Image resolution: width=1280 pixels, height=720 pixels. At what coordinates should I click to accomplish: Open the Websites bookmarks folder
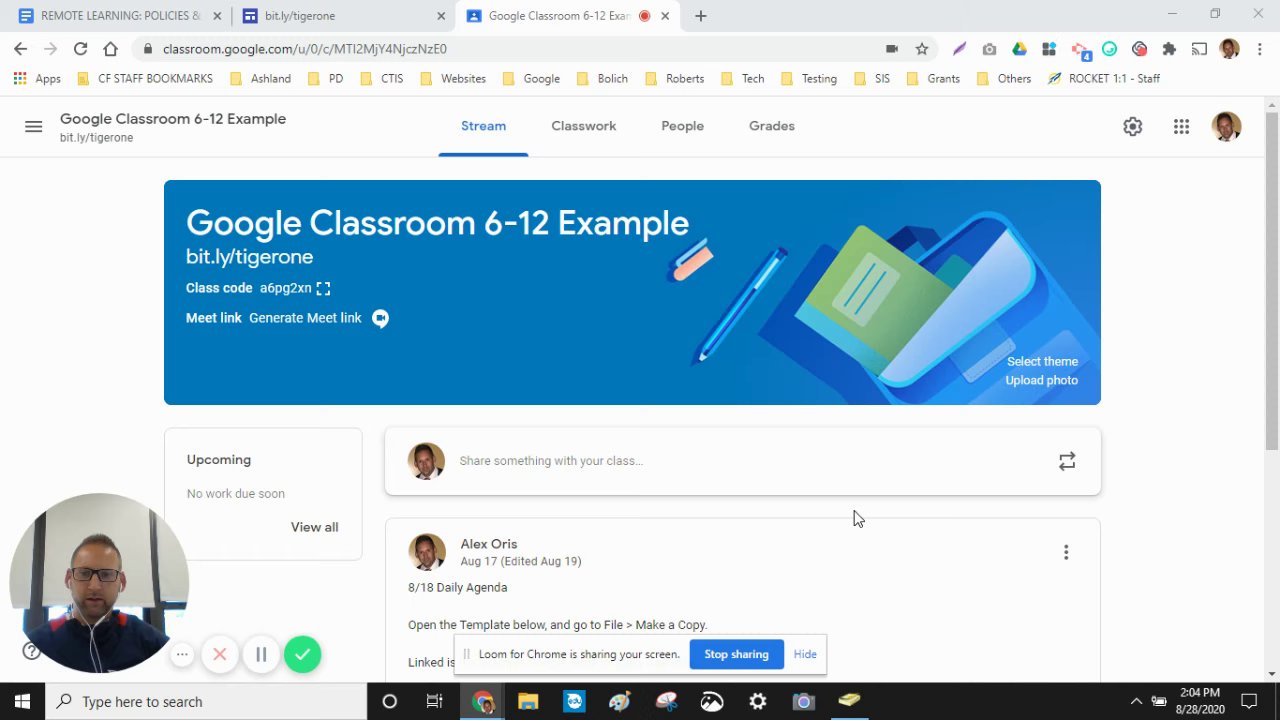(x=452, y=79)
